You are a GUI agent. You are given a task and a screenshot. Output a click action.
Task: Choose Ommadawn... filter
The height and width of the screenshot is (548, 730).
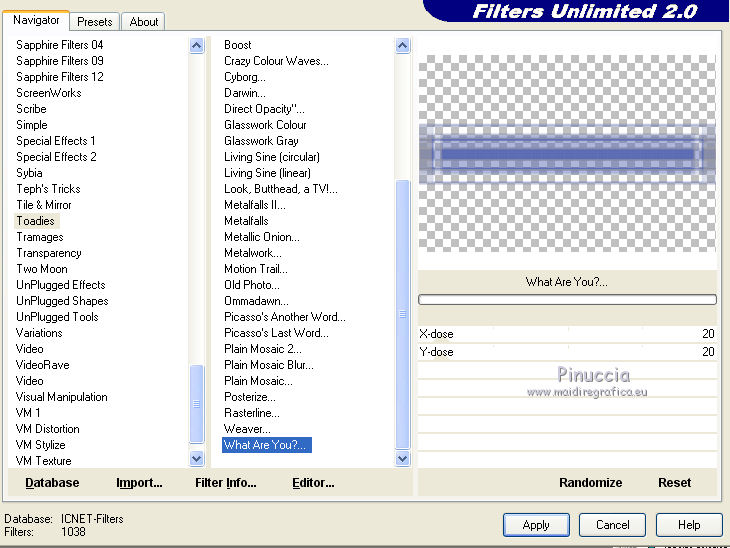(x=257, y=301)
